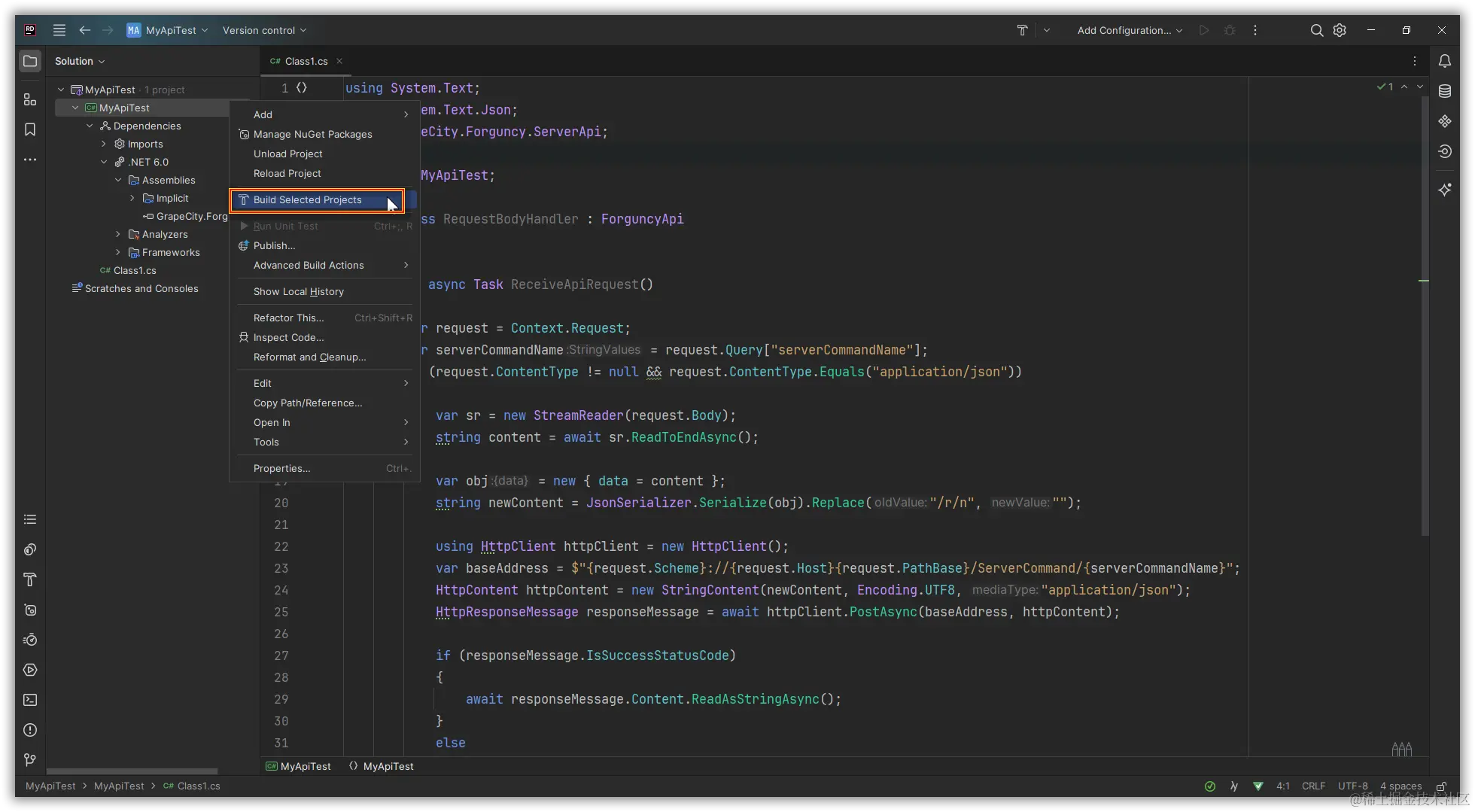Expand the Implicit assemblies folder
Image resolution: width=1475 pixels, height=812 pixels.
[132, 198]
